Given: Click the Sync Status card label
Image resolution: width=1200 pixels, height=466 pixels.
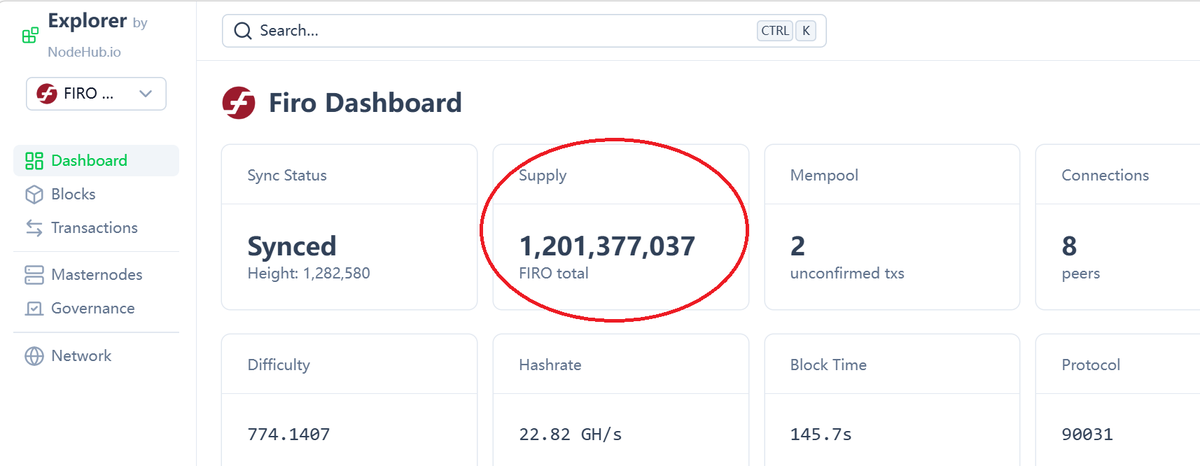Looking at the screenshot, I should pyautogui.click(x=287, y=175).
